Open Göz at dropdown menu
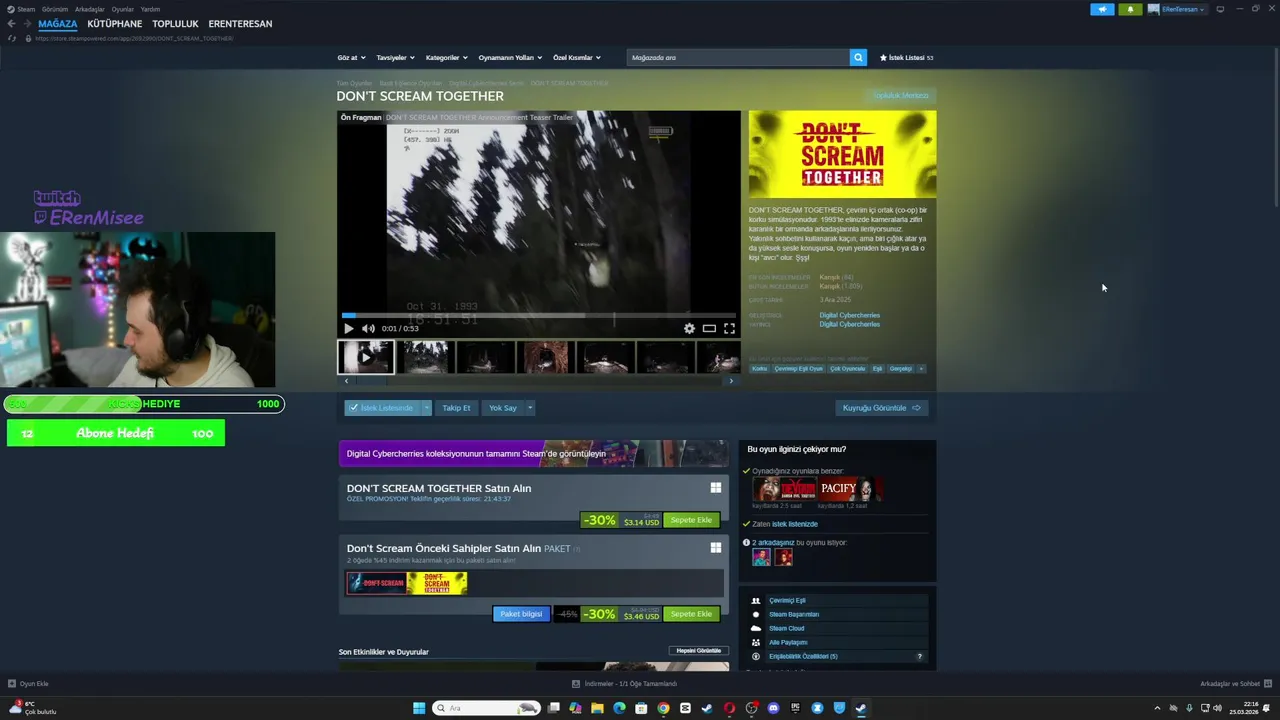The width and height of the screenshot is (1280, 720). [x=351, y=57]
